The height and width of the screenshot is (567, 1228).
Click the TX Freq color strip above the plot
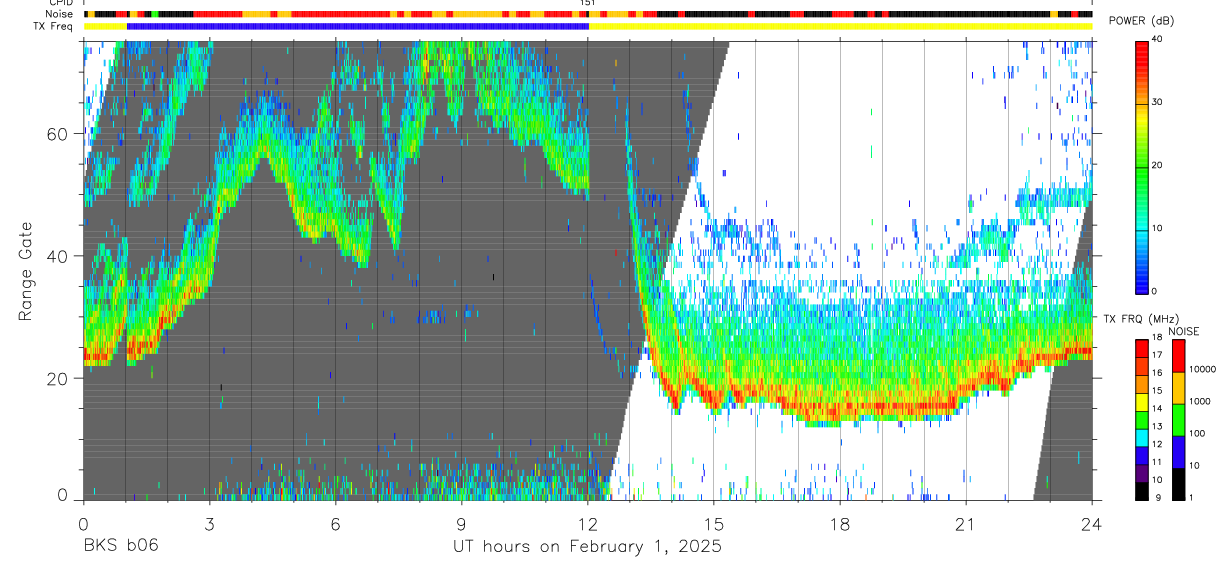pyautogui.click(x=588, y=26)
